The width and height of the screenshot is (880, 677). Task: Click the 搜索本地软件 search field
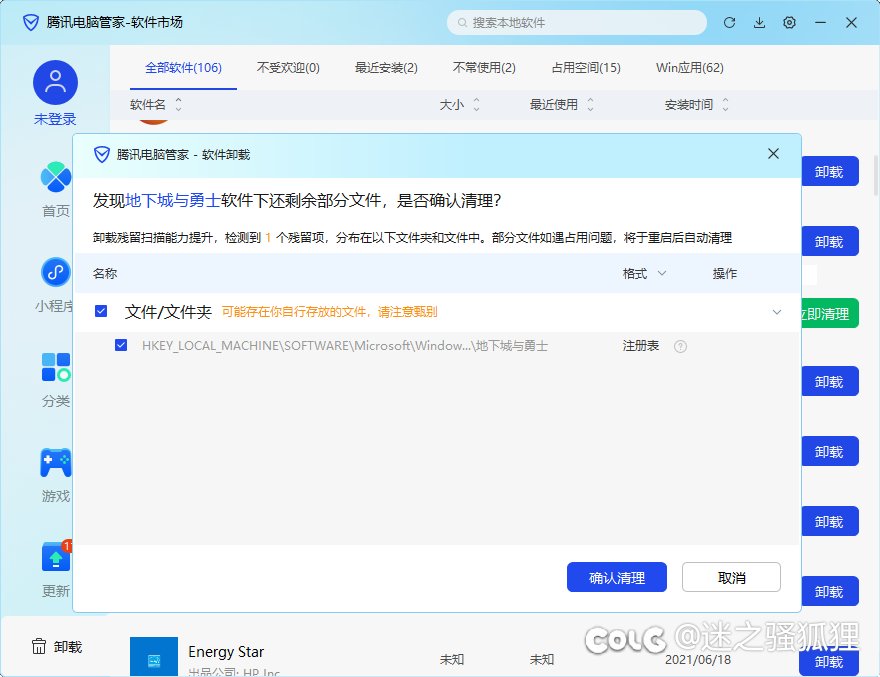click(x=576, y=22)
